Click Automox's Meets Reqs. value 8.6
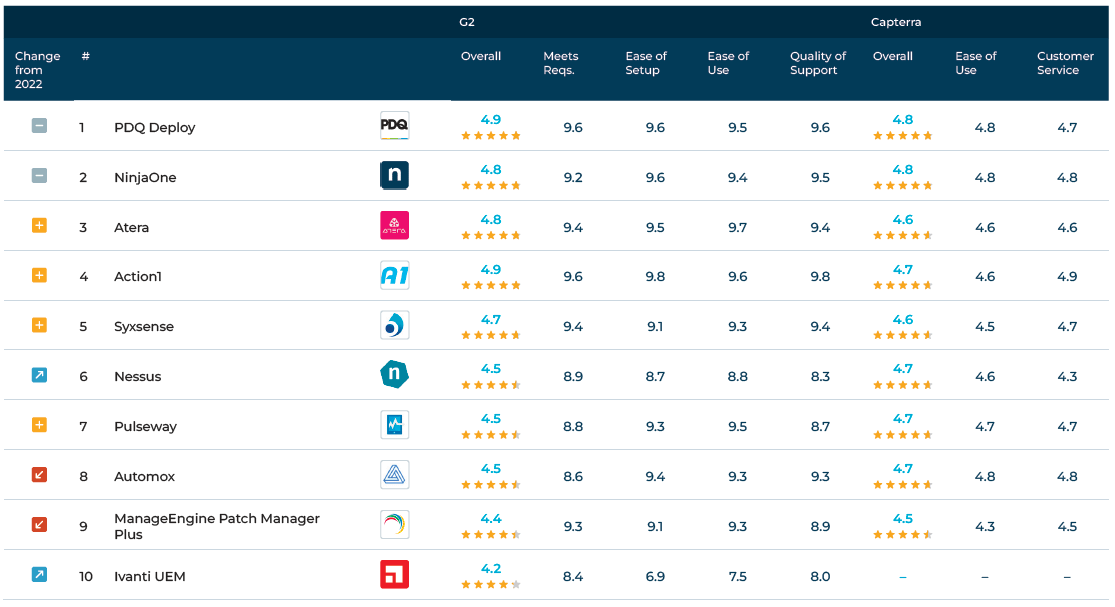The height and width of the screenshot is (607, 1115). (x=572, y=476)
